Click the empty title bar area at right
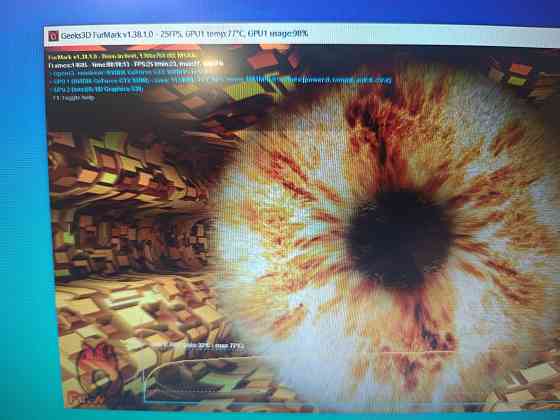The image size is (560, 420). 429,37
